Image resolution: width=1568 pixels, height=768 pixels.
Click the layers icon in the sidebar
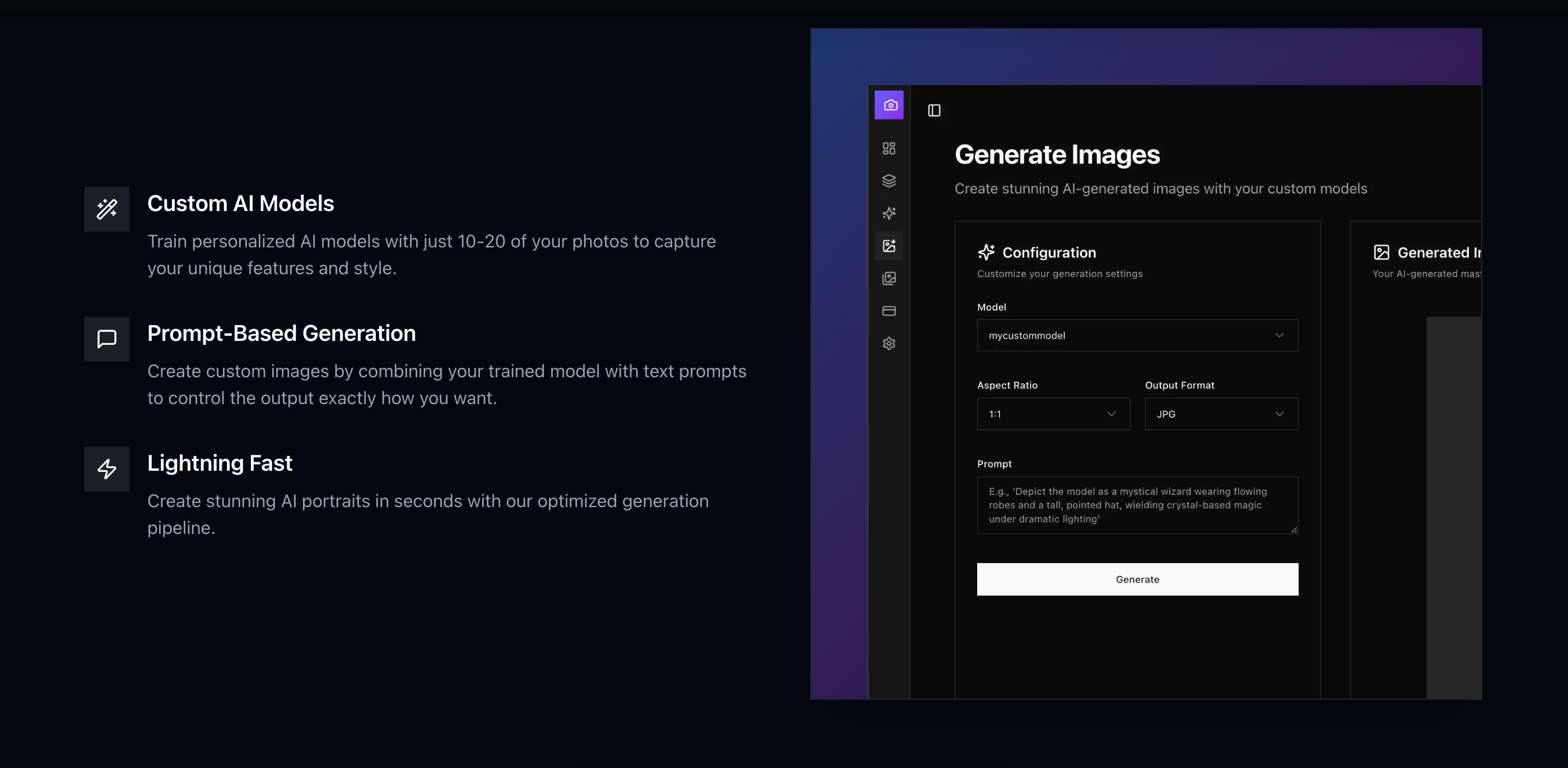click(x=889, y=181)
